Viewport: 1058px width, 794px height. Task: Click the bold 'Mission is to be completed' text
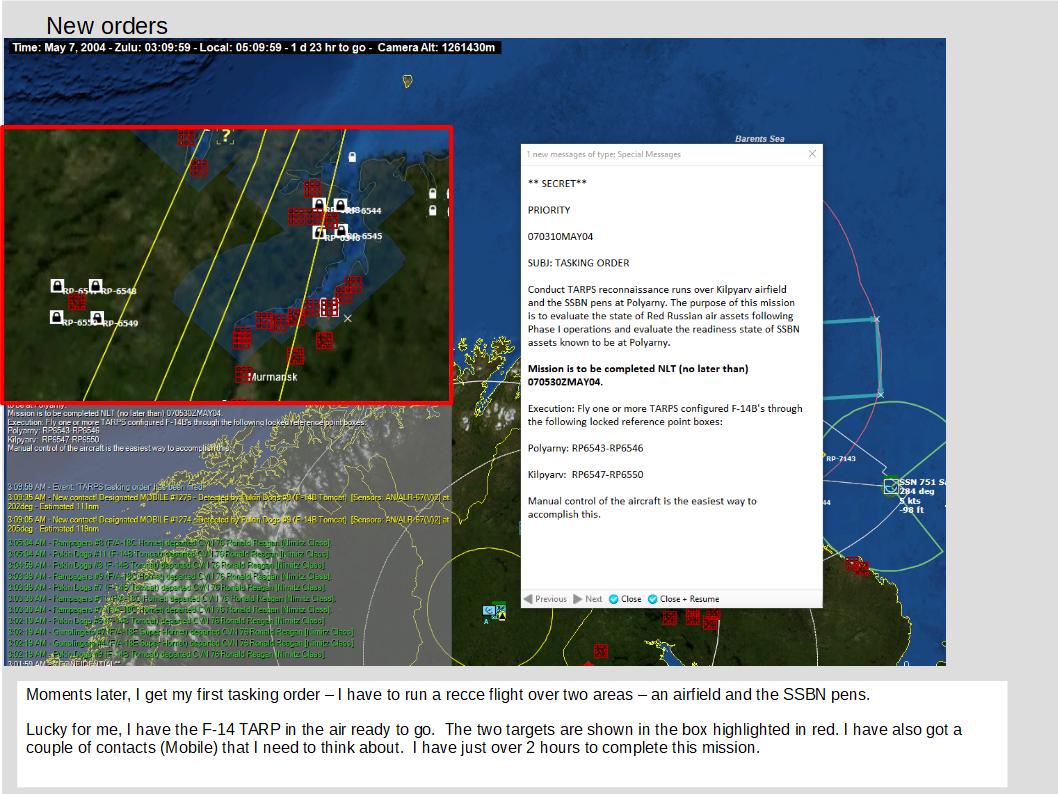point(638,375)
